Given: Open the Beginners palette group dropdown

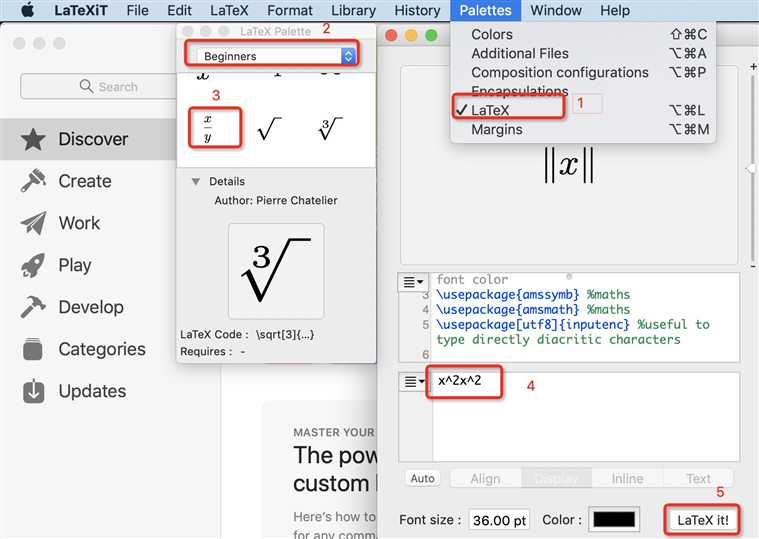Looking at the screenshot, I should tap(276, 56).
